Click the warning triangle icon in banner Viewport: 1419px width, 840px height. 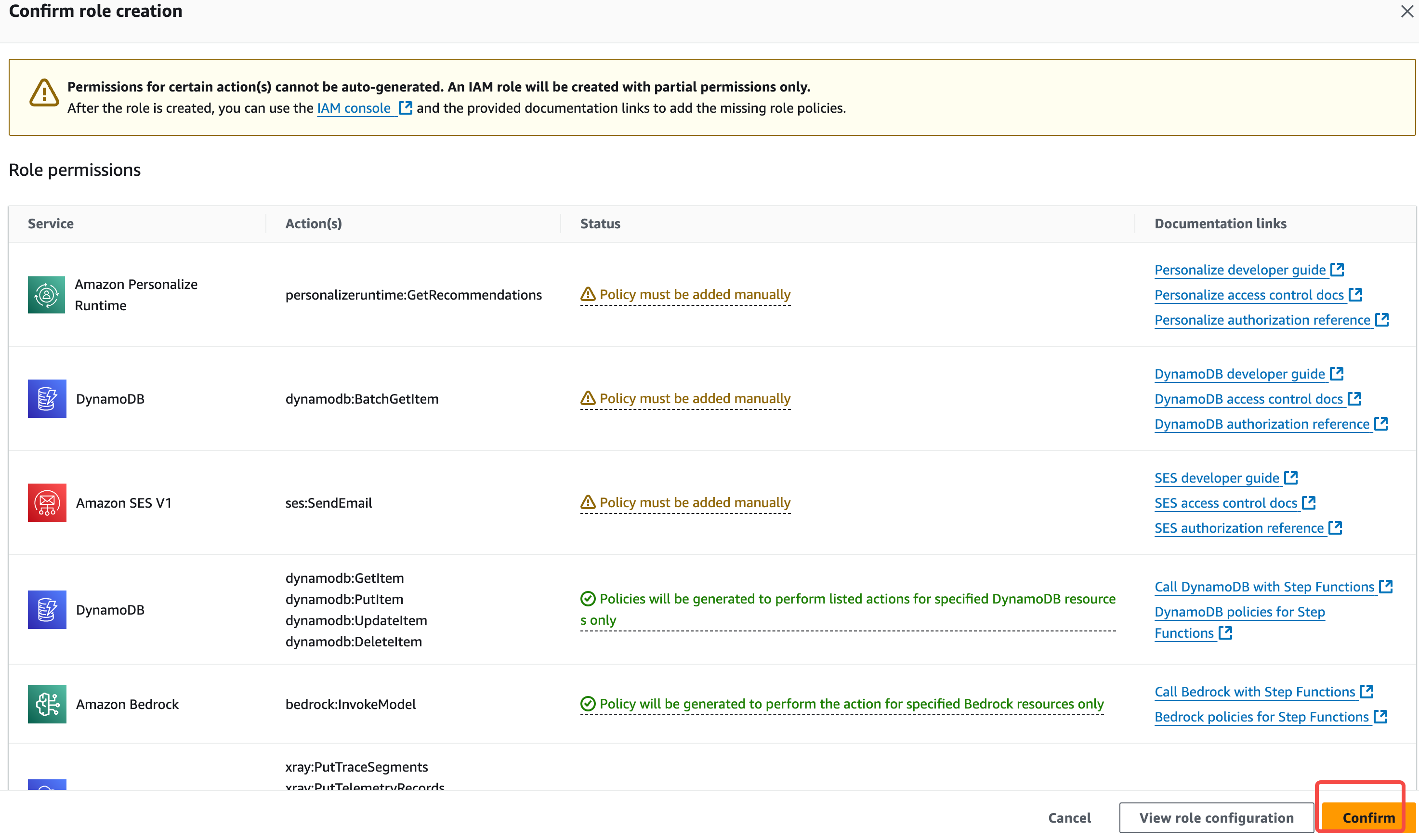pyautogui.click(x=44, y=93)
